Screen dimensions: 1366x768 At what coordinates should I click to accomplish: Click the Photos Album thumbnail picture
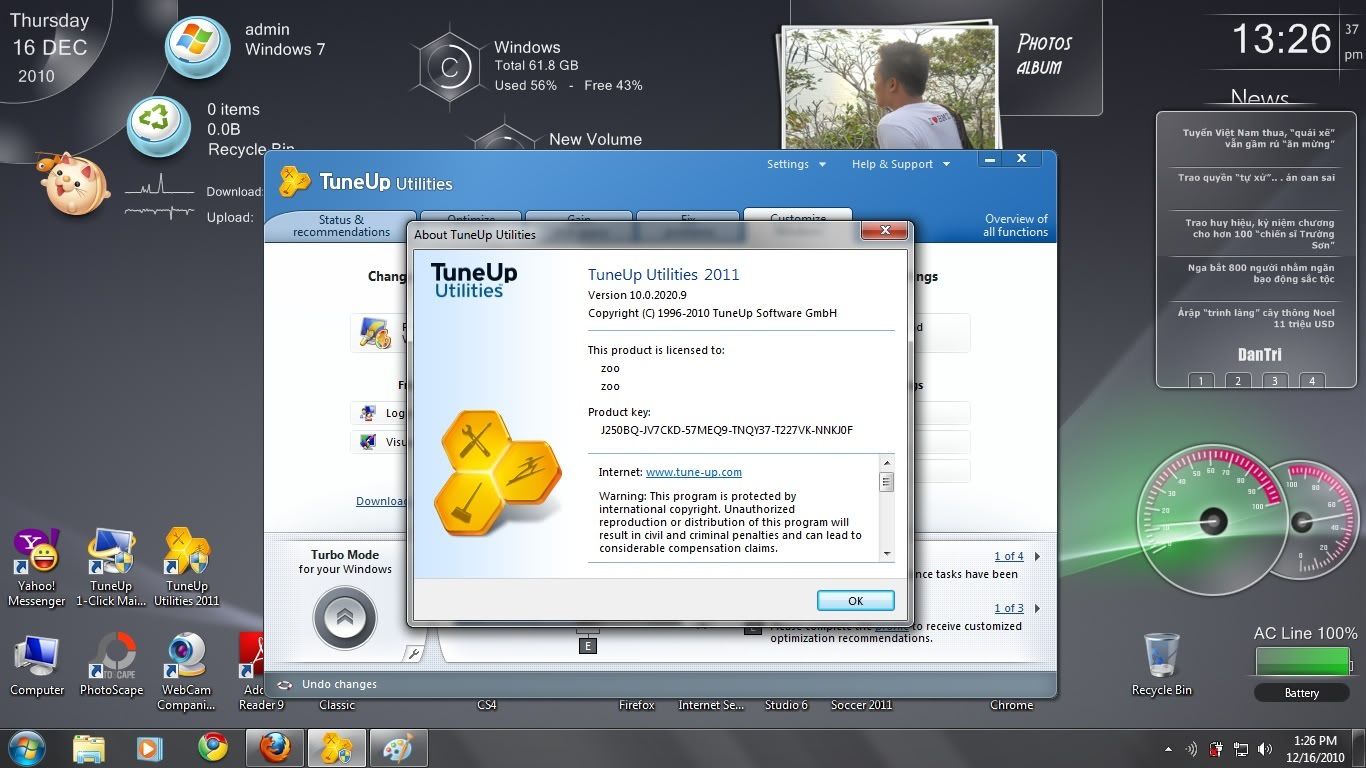click(x=888, y=86)
